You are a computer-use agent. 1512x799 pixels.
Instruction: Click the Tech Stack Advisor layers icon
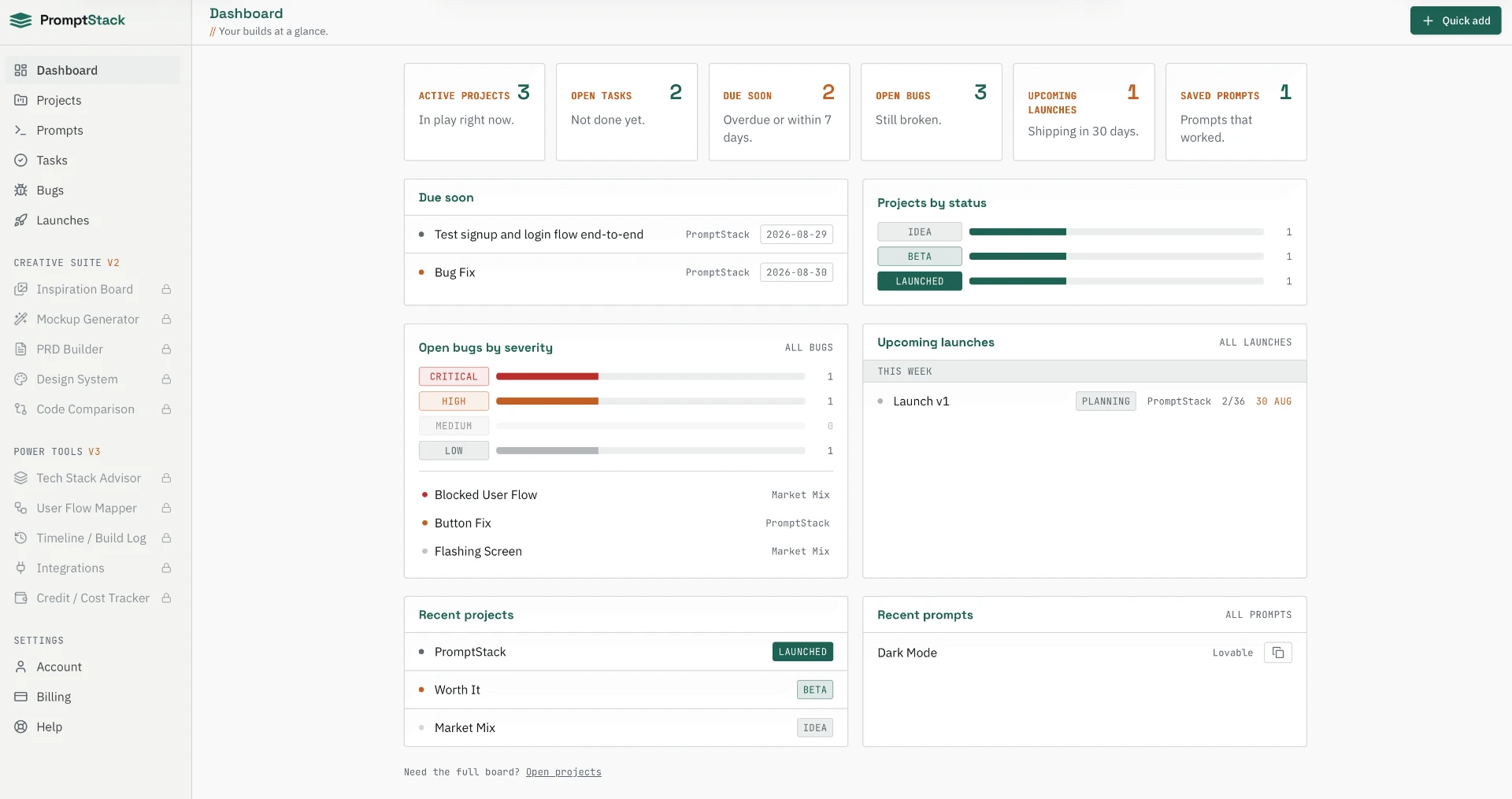[20, 478]
